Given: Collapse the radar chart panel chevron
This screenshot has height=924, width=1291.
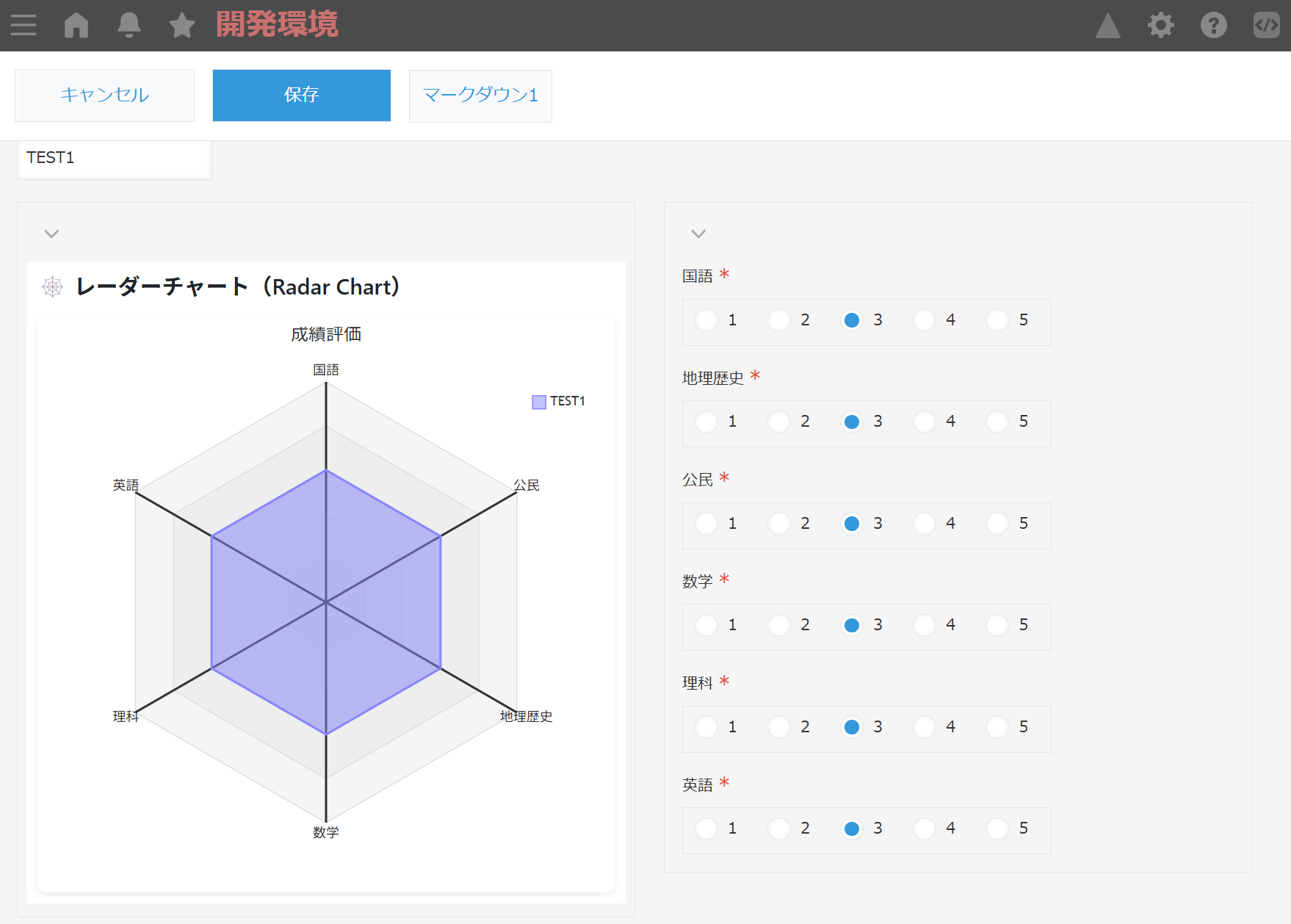Looking at the screenshot, I should [51, 234].
